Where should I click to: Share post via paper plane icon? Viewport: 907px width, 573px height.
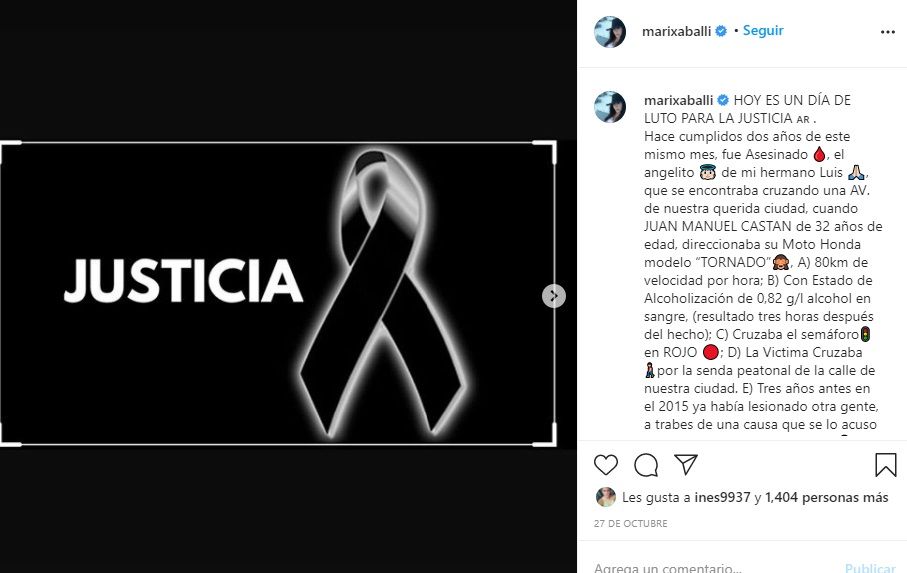[685, 464]
